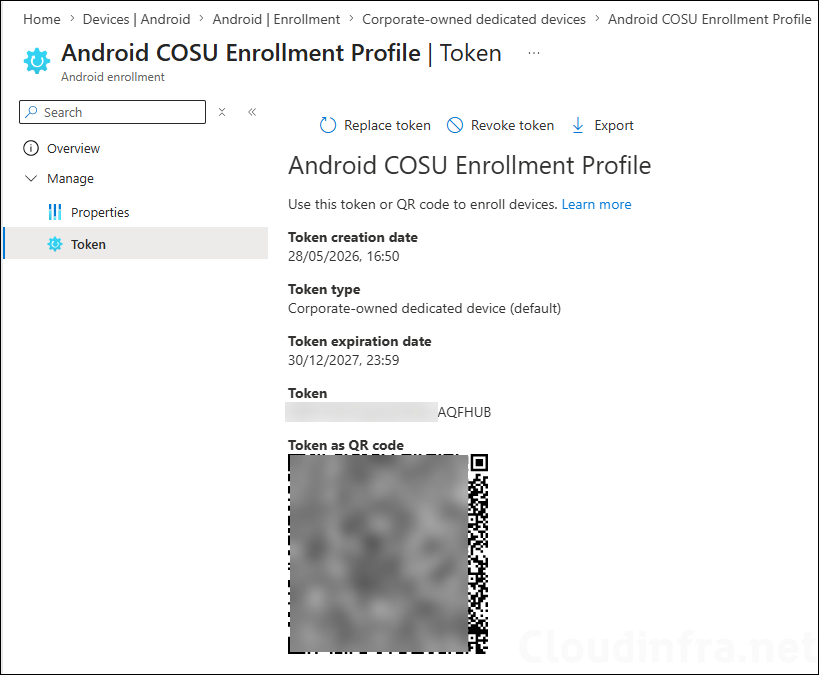The image size is (819, 675).
Task: Click the Export button label
Action: pos(614,125)
